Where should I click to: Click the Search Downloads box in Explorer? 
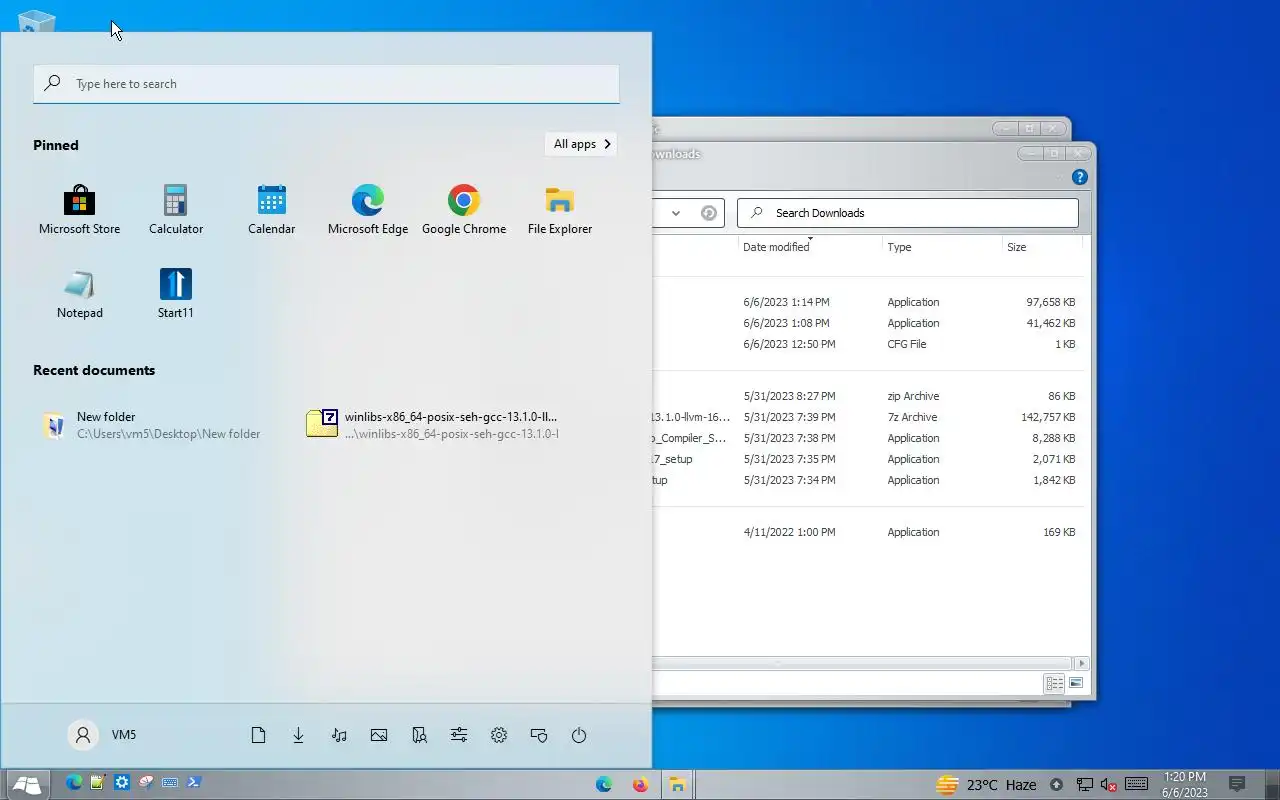coord(908,213)
